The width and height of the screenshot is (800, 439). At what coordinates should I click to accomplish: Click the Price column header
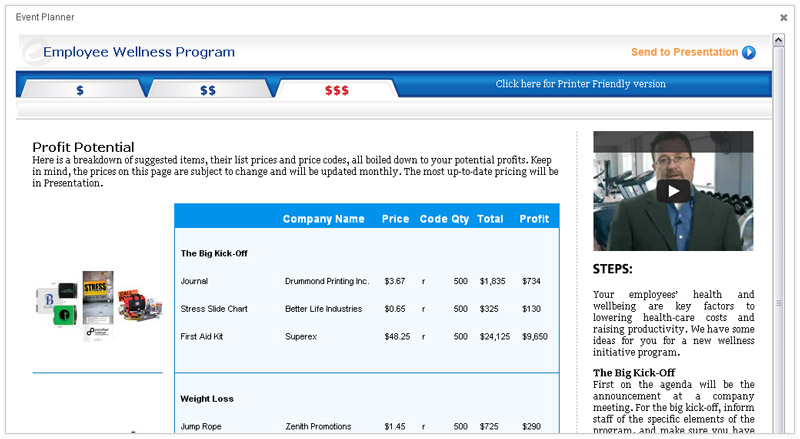click(x=395, y=219)
